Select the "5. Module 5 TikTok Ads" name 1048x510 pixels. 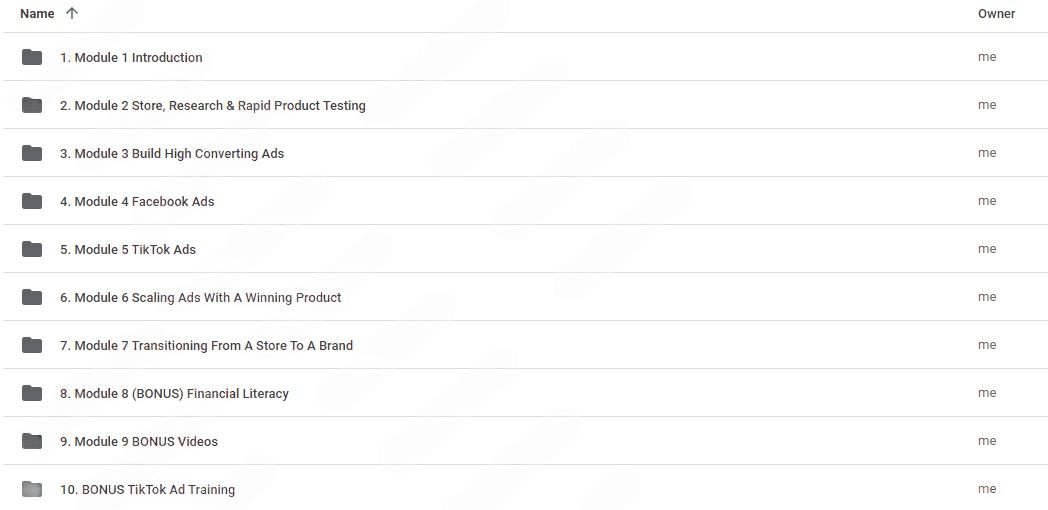128,250
